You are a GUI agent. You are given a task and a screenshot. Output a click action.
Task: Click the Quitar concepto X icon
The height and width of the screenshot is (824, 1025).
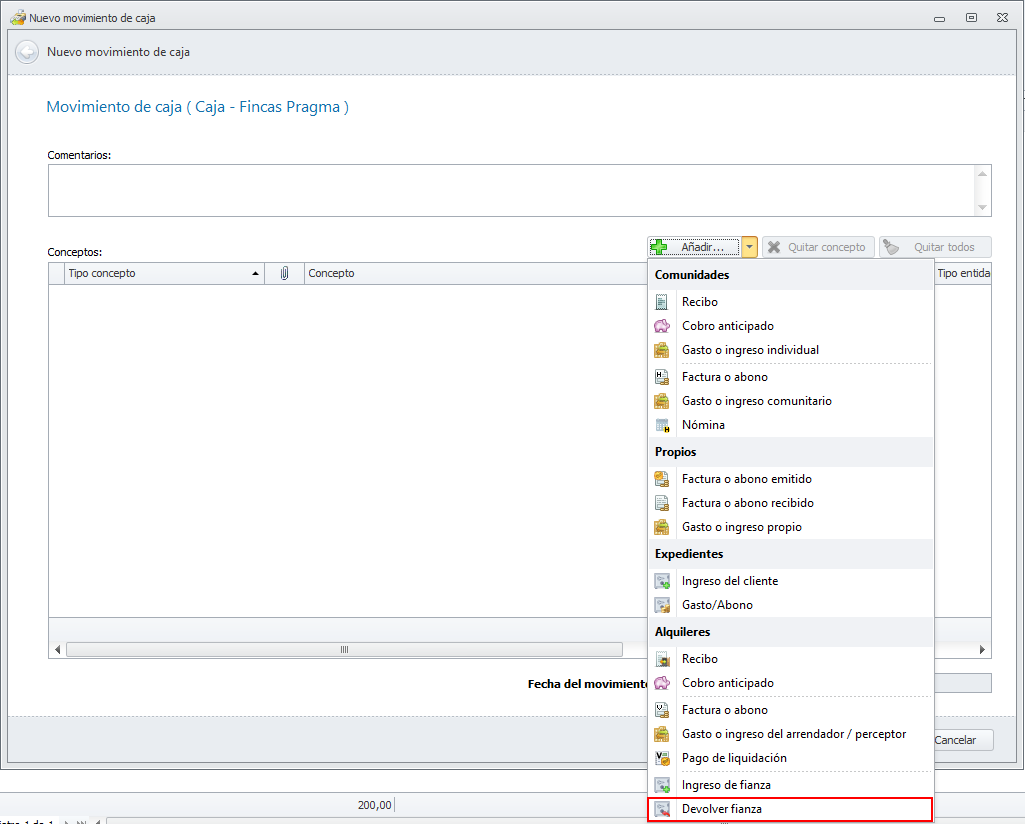(774, 247)
